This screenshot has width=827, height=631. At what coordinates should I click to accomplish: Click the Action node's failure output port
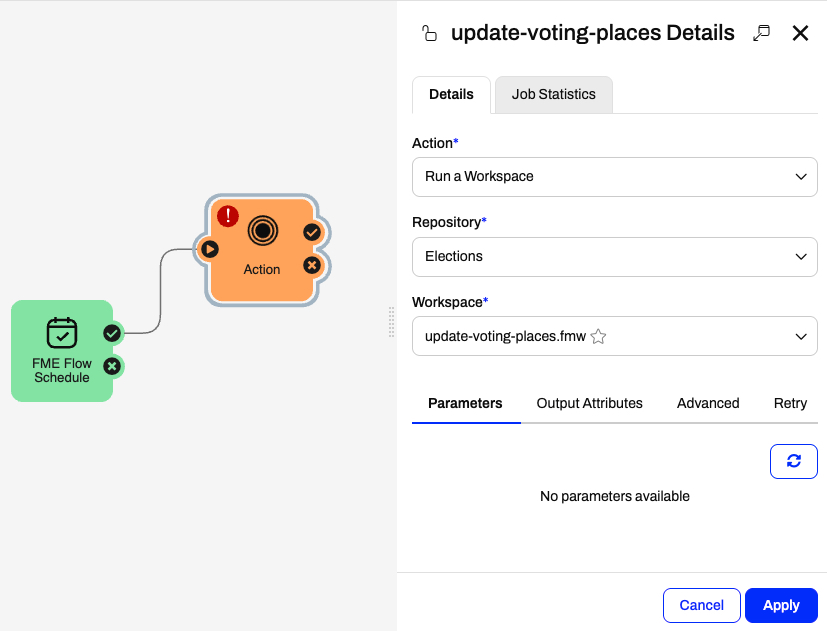click(312, 265)
